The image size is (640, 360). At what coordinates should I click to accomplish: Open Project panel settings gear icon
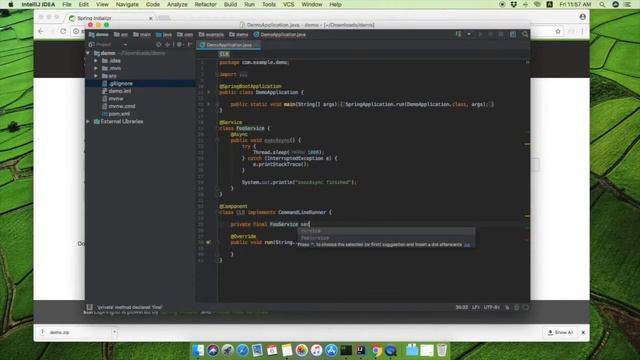tap(179, 44)
